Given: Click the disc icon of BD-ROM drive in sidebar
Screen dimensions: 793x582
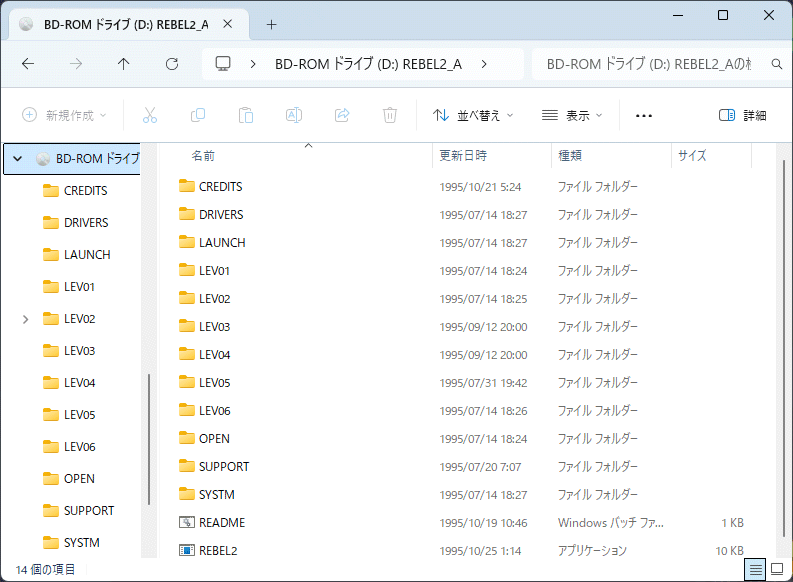Looking at the screenshot, I should coord(43,159).
